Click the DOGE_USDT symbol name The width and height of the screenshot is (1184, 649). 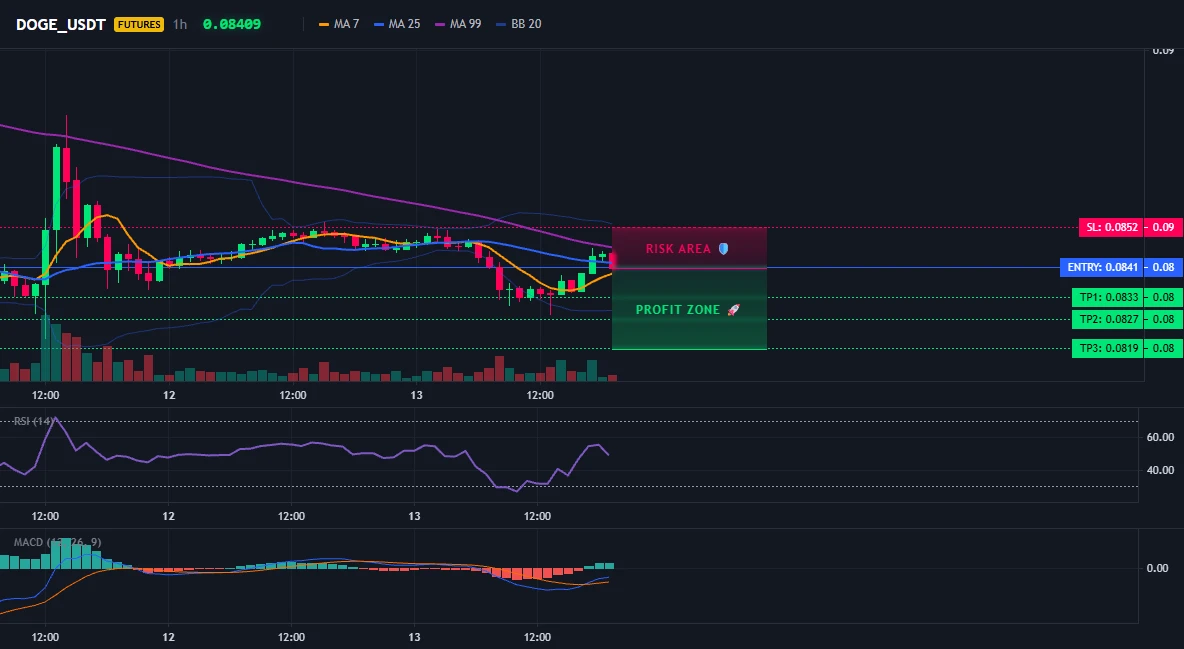point(60,24)
